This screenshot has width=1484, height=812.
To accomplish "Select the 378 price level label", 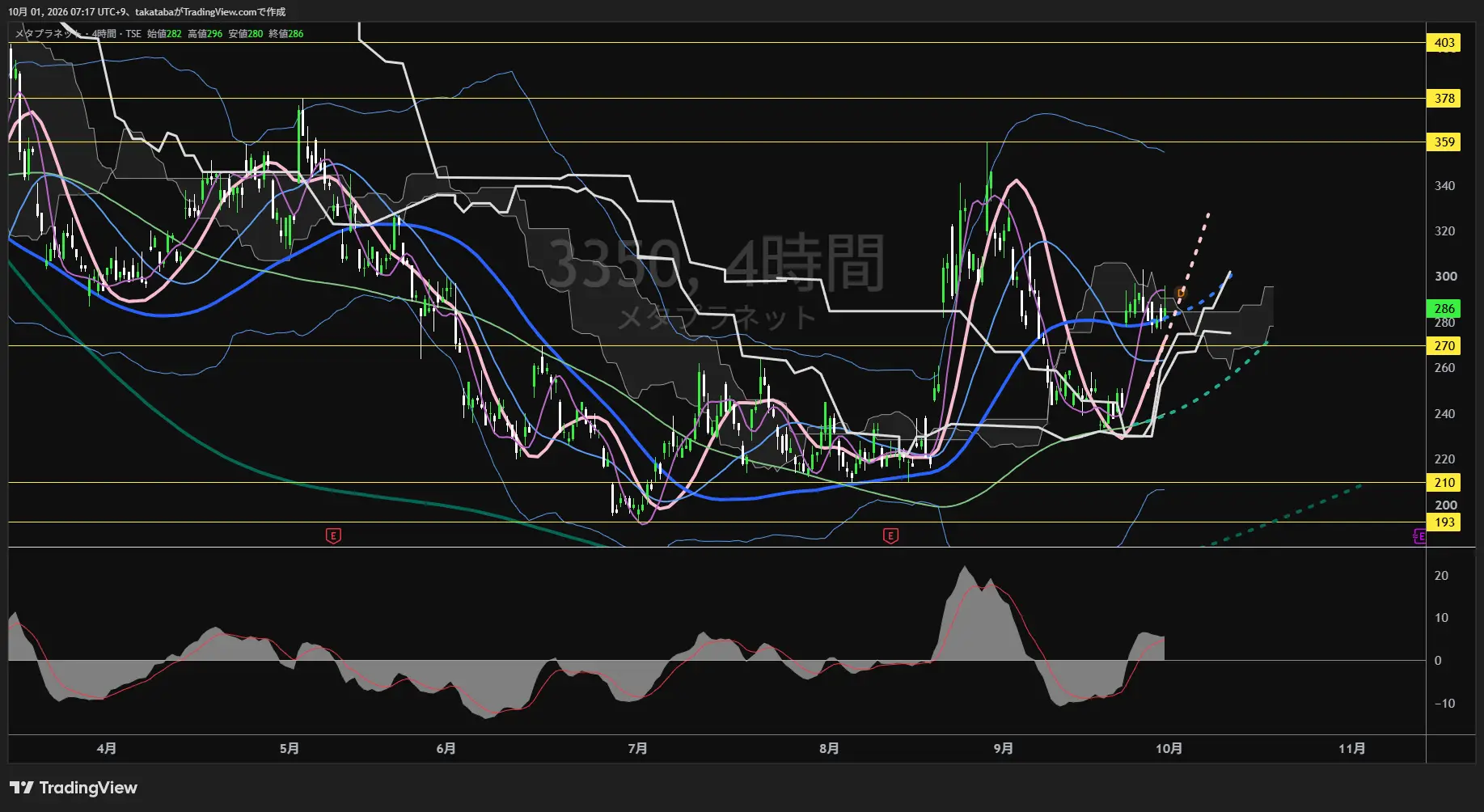I will pos(1444,99).
